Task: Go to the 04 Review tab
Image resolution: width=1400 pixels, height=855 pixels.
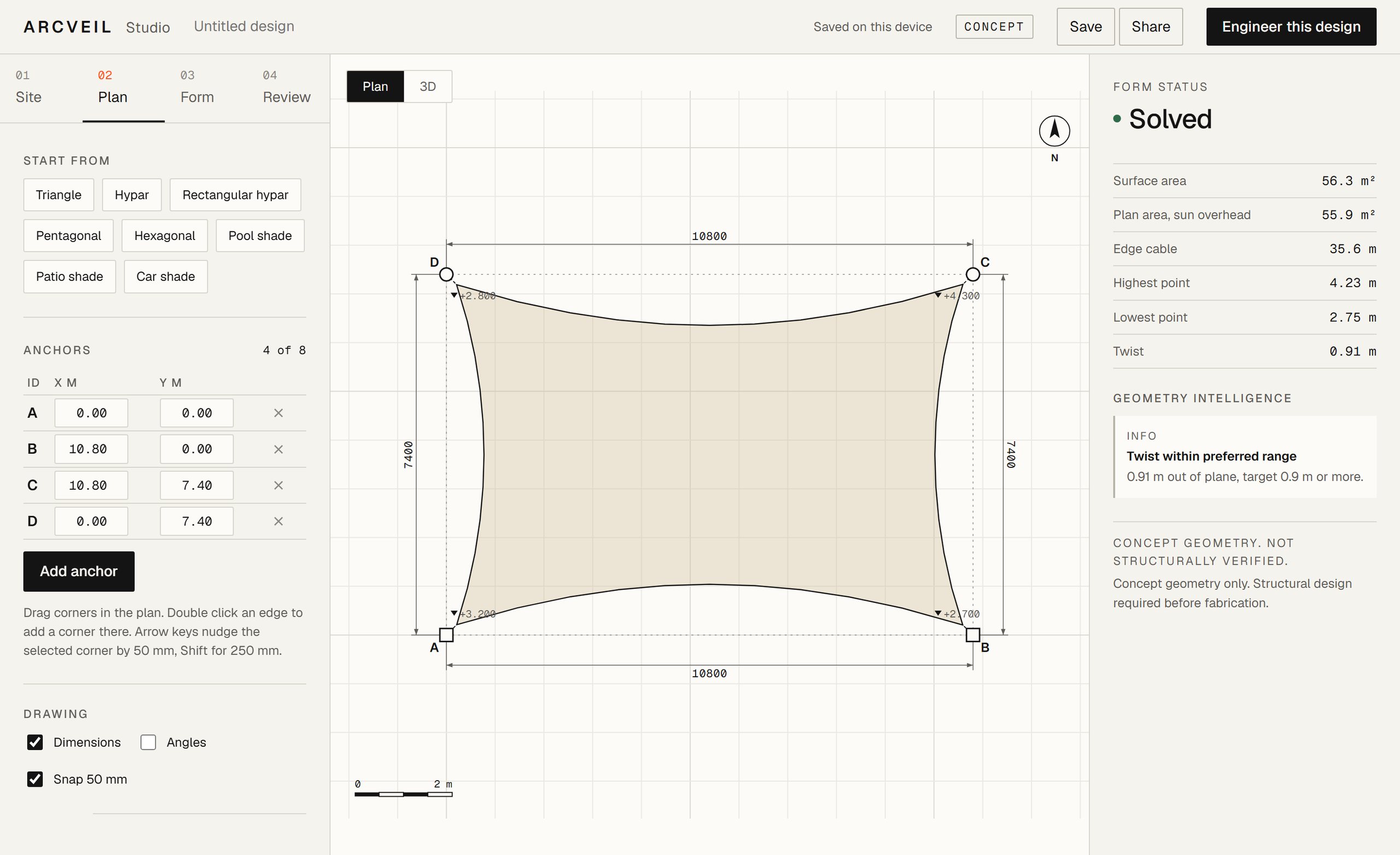Action: tap(288, 89)
